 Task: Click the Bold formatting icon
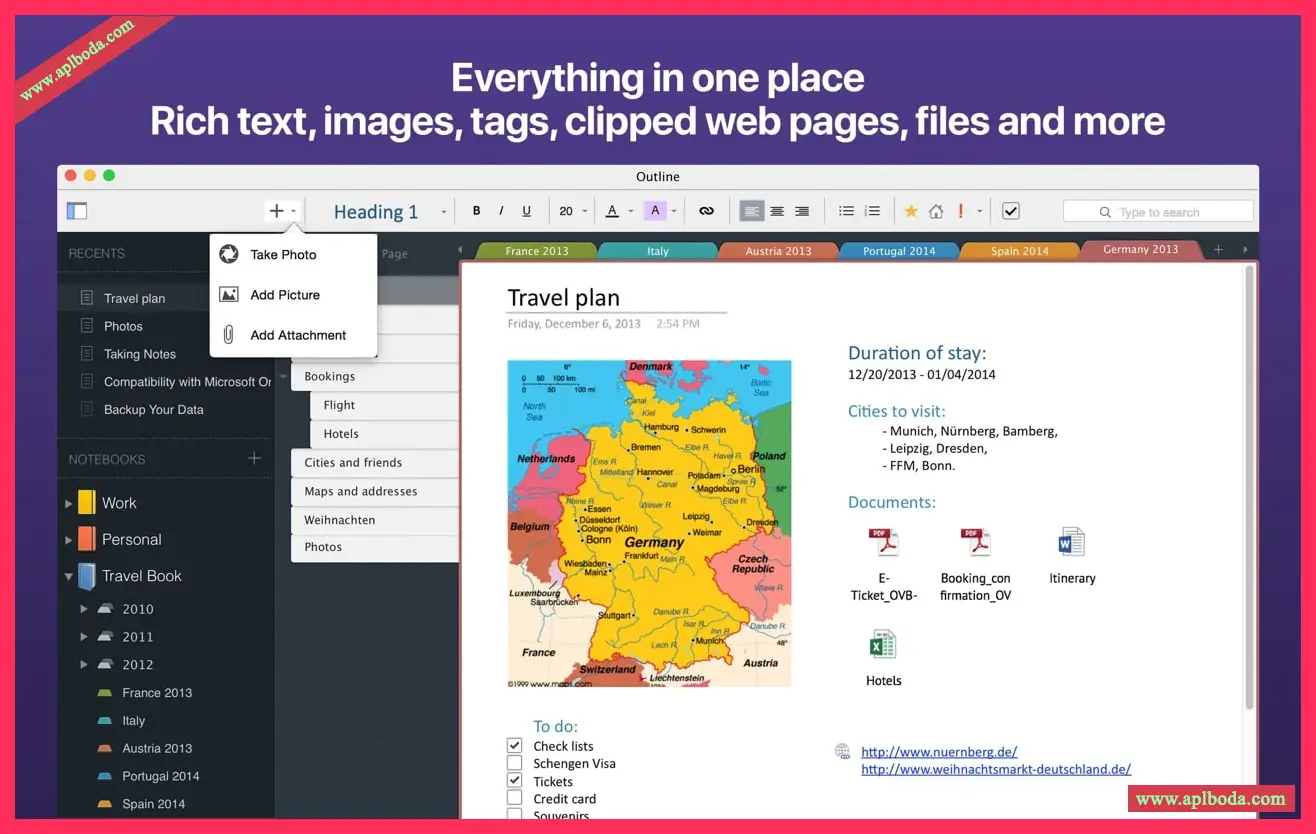click(476, 211)
